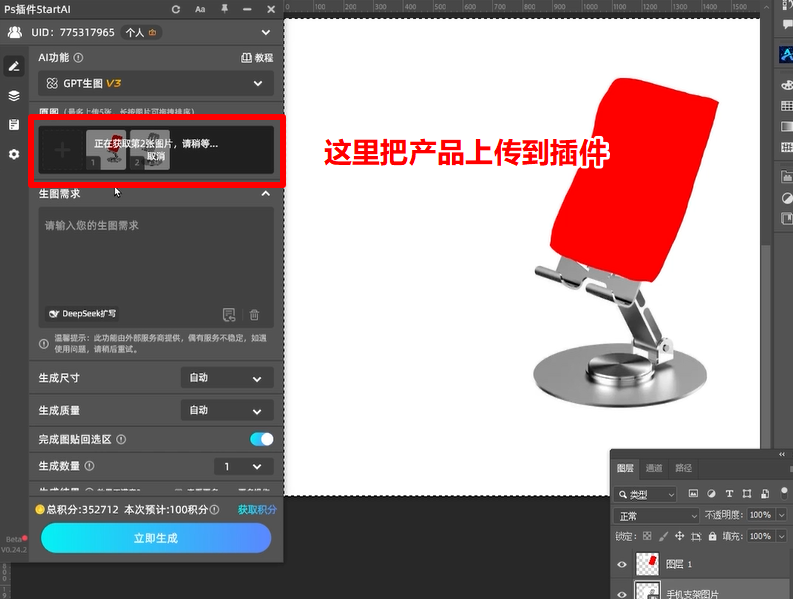Select uploaded image thumbnail number 2
The height and width of the screenshot is (599, 793).
tap(150, 150)
